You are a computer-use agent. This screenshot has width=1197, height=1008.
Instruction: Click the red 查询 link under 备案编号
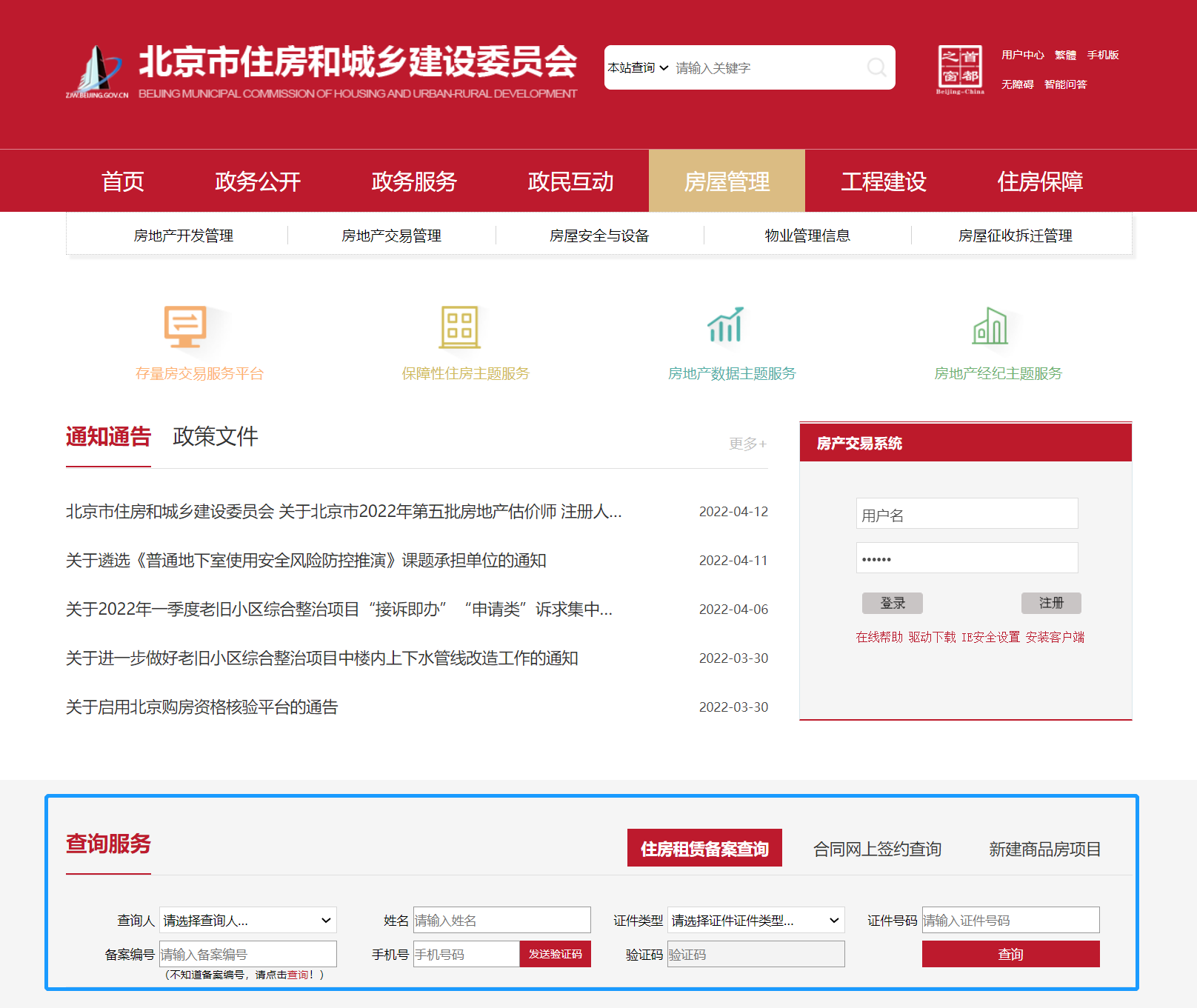click(x=298, y=975)
